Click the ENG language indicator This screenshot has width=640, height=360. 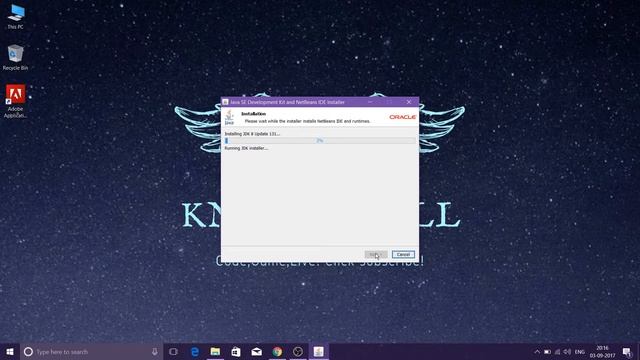[580, 351]
